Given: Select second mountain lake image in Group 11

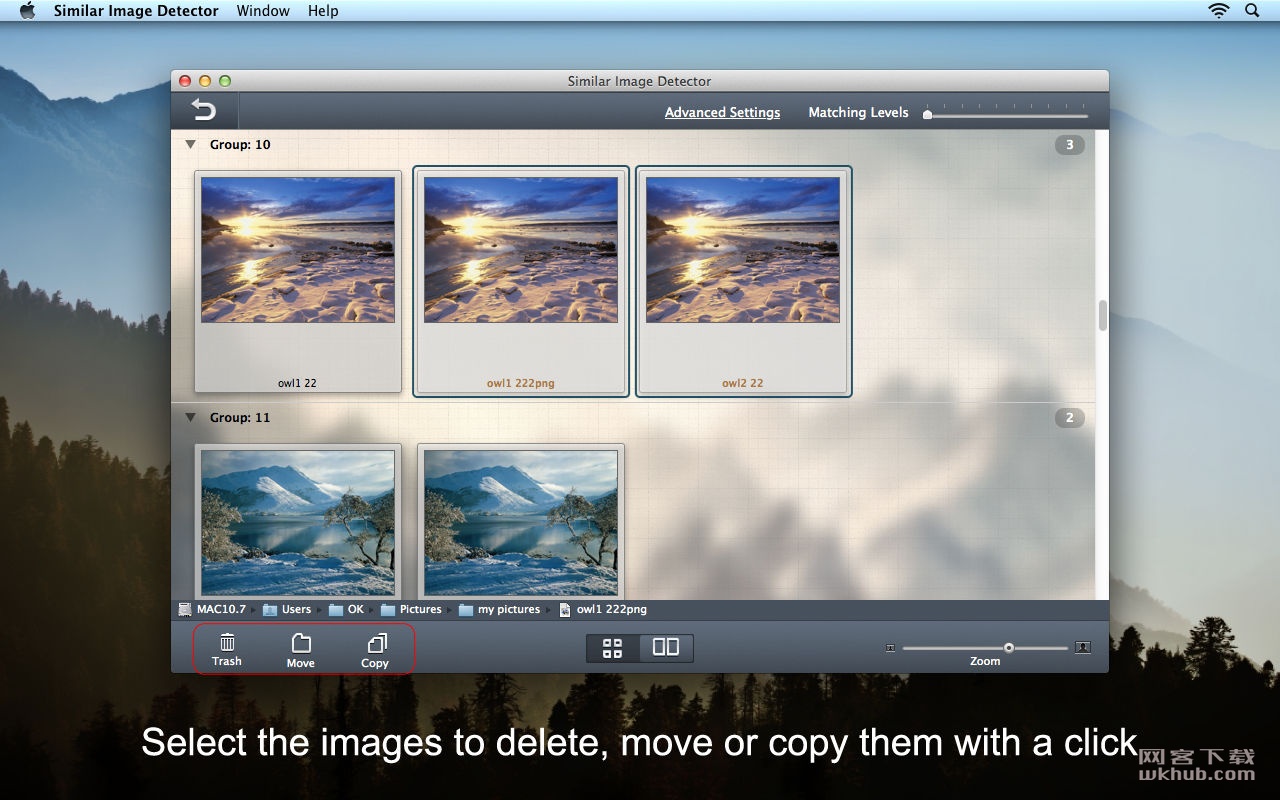Looking at the screenshot, I should tap(521, 522).
